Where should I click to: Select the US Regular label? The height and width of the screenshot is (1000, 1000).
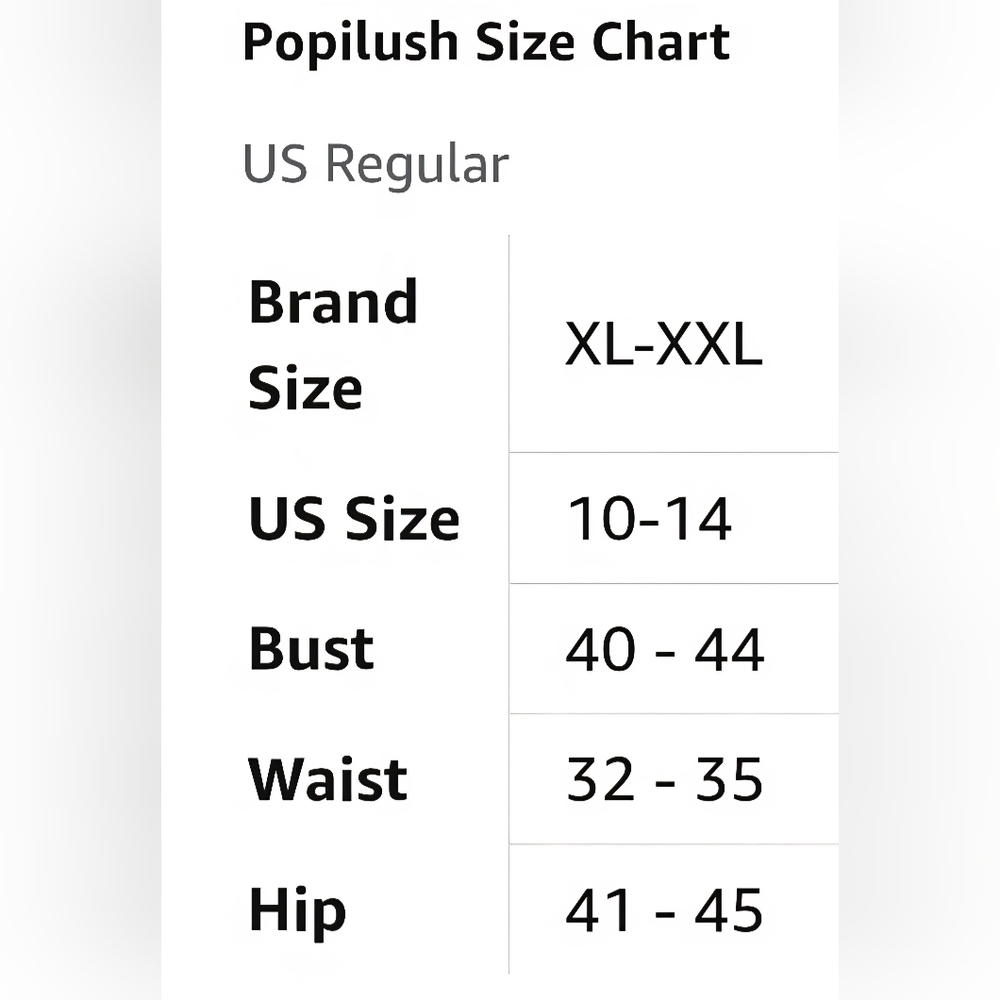(375, 164)
